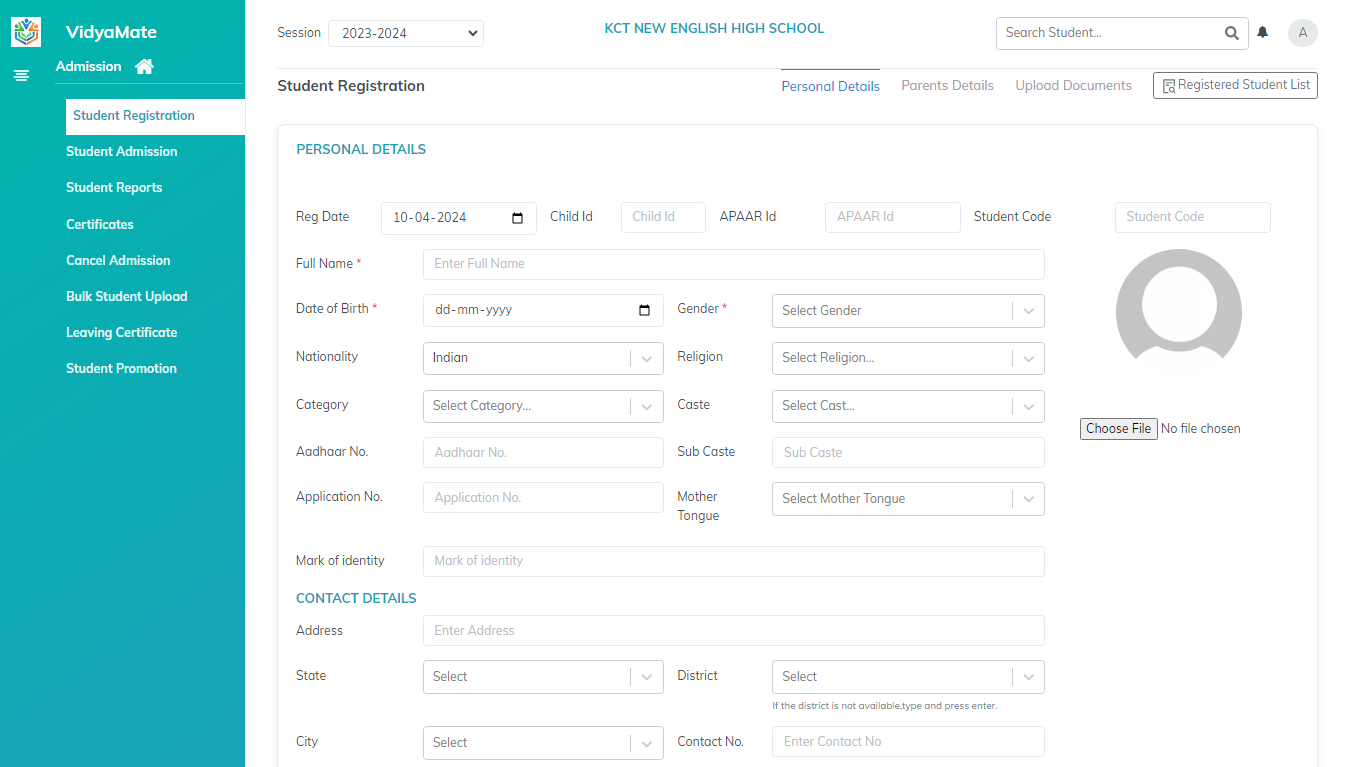Click the student photo placeholder avatar
1348x767 pixels.
(1178, 311)
